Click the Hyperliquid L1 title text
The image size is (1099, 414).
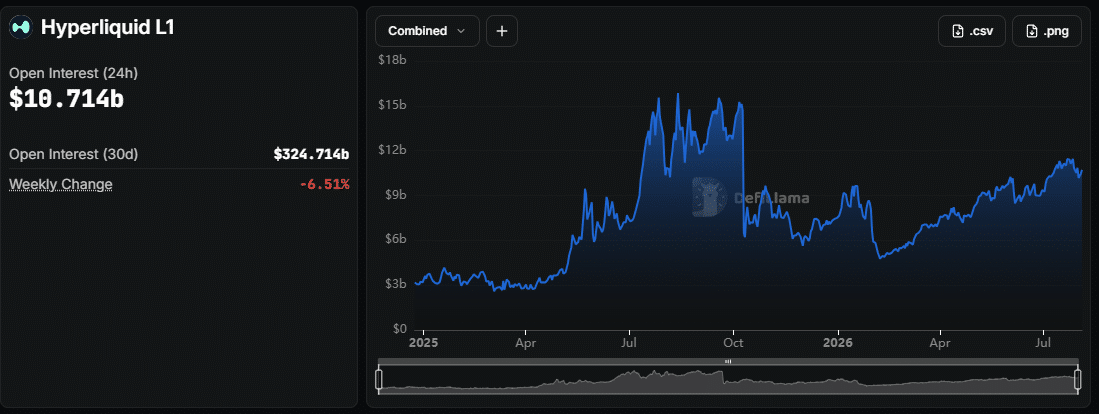pos(107,27)
